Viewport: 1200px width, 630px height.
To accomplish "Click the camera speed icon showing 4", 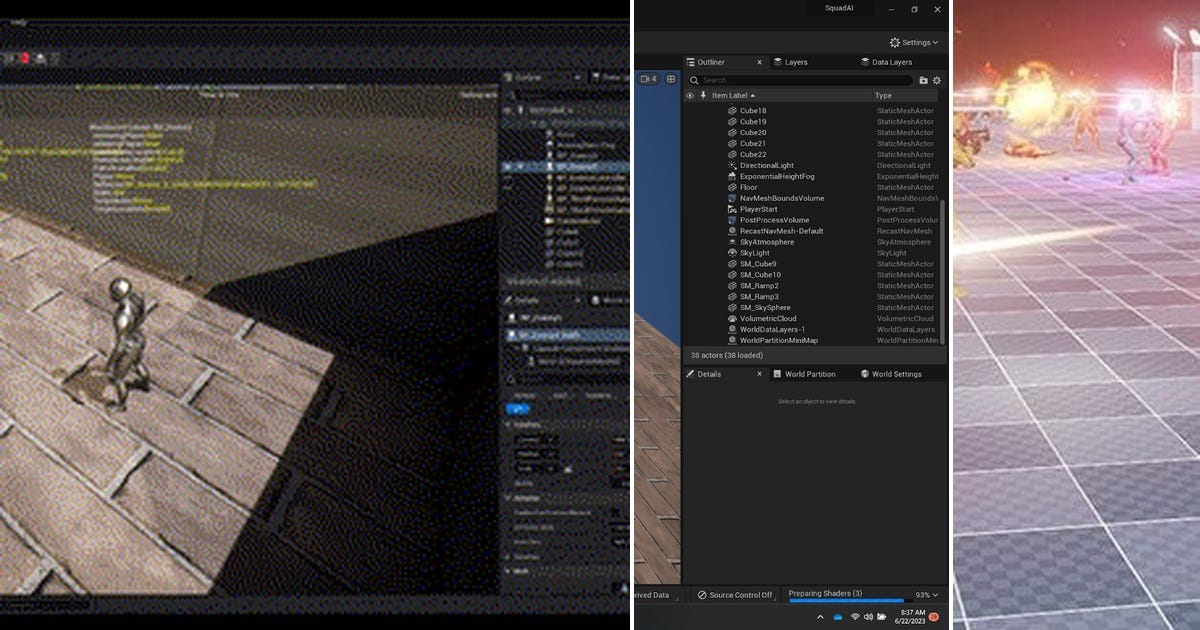I will tap(650, 79).
